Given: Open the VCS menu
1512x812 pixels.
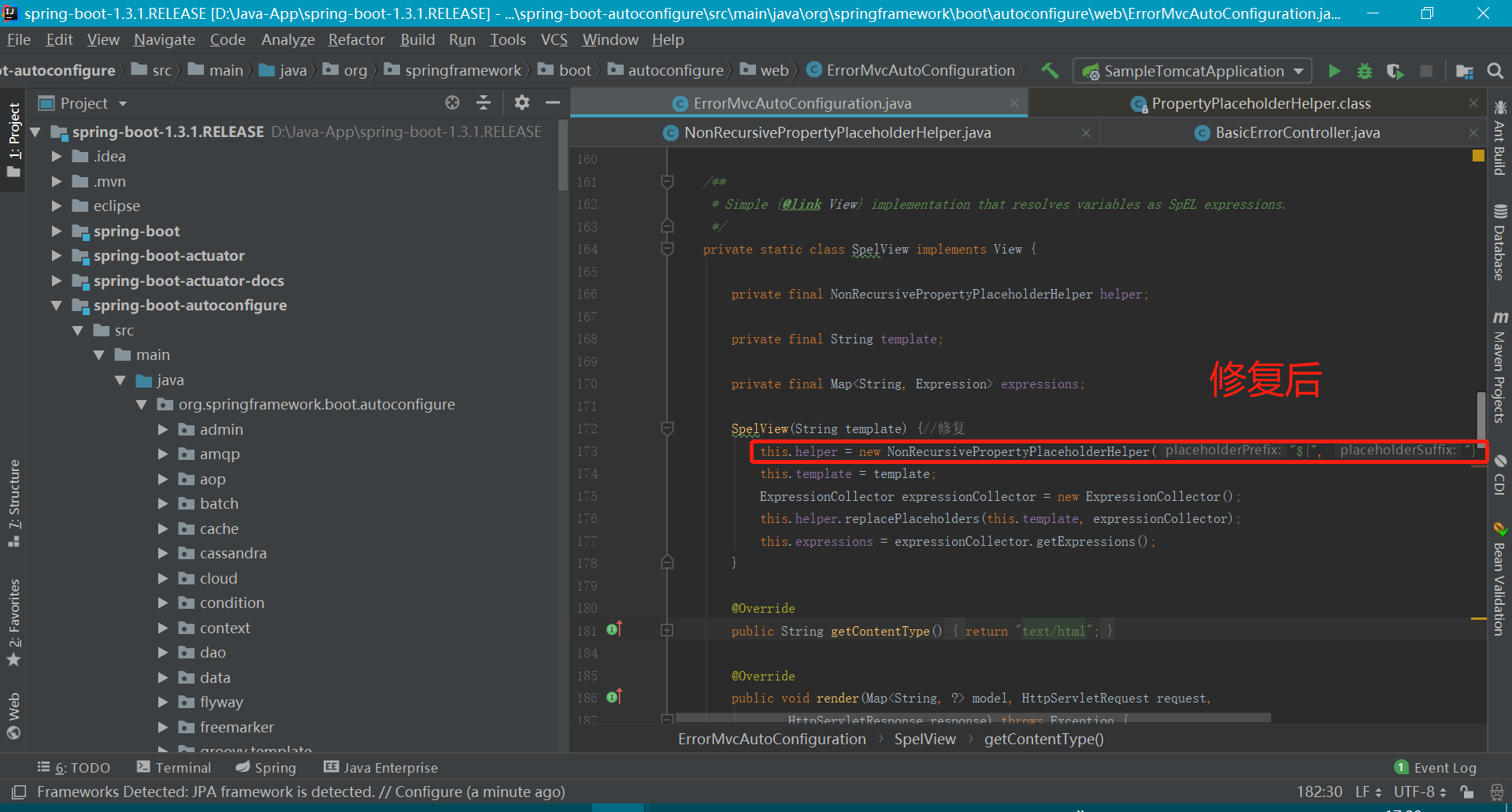Looking at the screenshot, I should click(x=554, y=39).
